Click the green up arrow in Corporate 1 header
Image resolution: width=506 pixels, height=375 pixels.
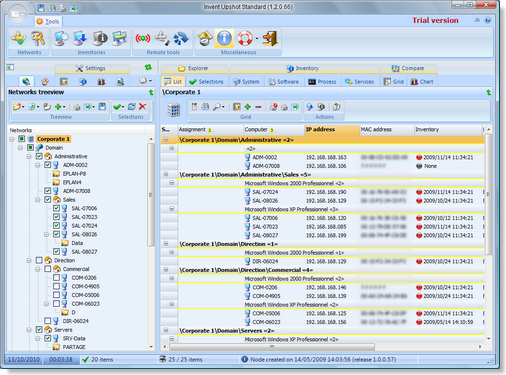(488, 92)
